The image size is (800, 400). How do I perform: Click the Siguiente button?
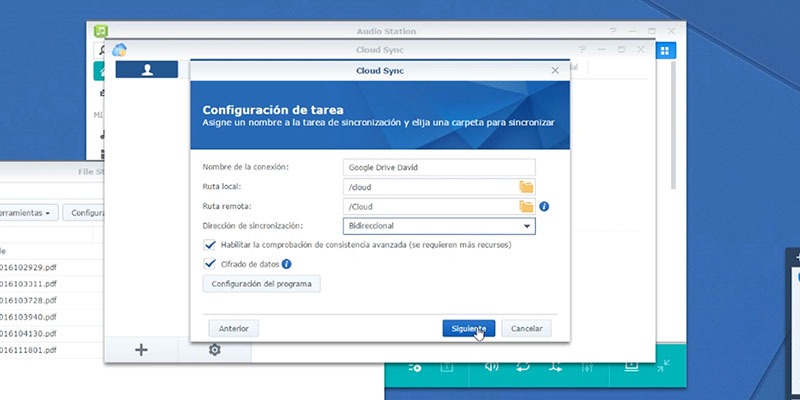(x=468, y=329)
